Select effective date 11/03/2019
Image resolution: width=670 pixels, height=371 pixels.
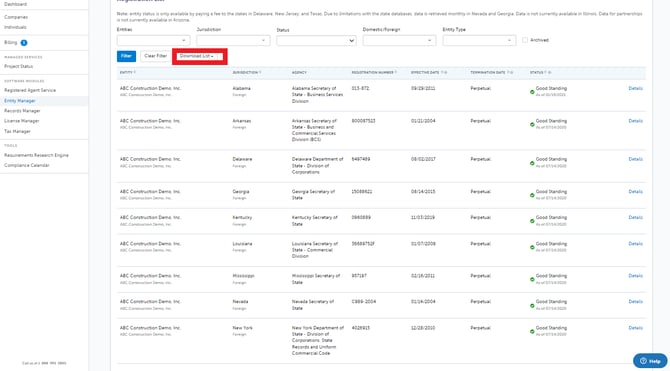pos(423,218)
